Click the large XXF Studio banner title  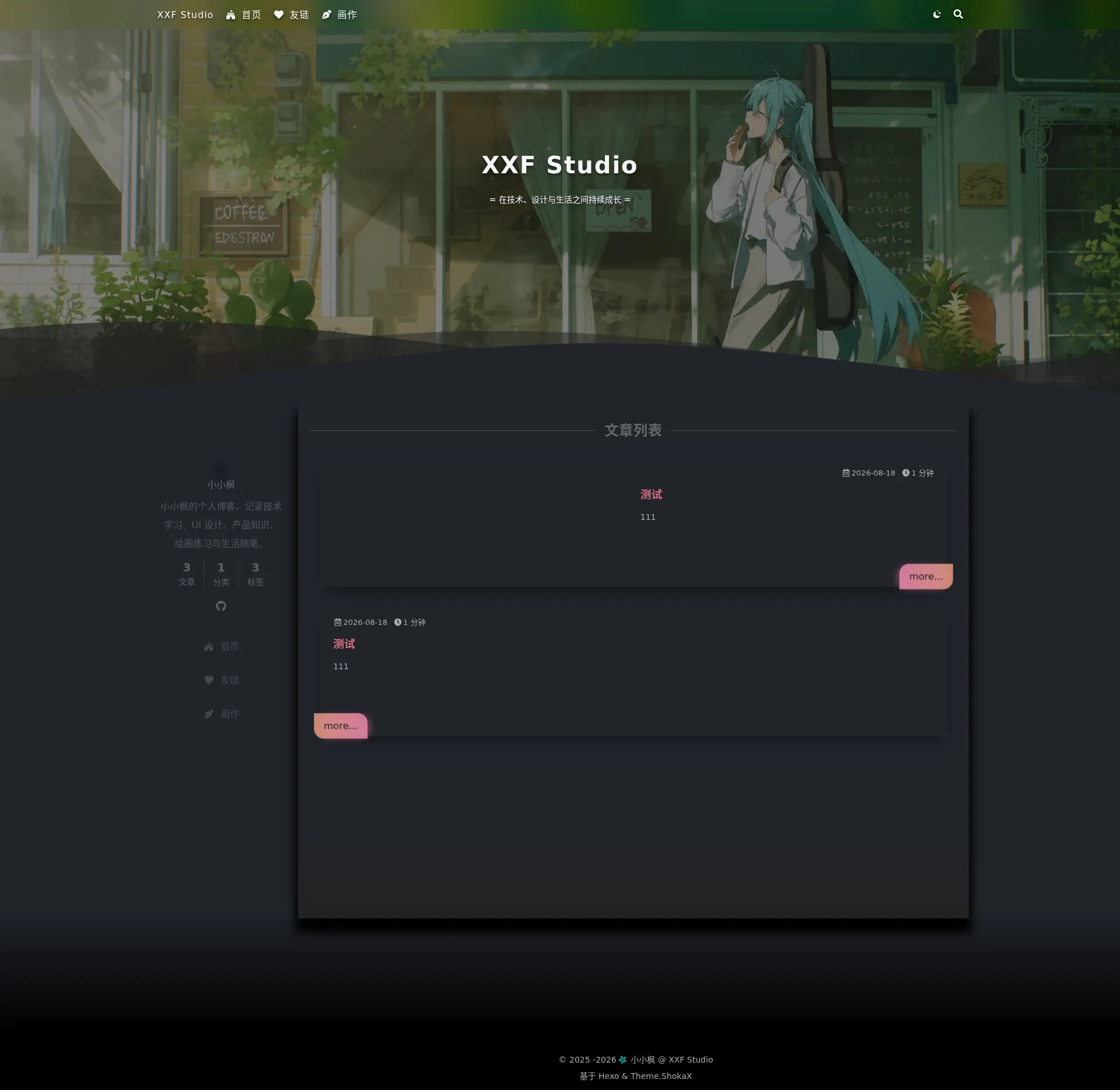(560, 165)
